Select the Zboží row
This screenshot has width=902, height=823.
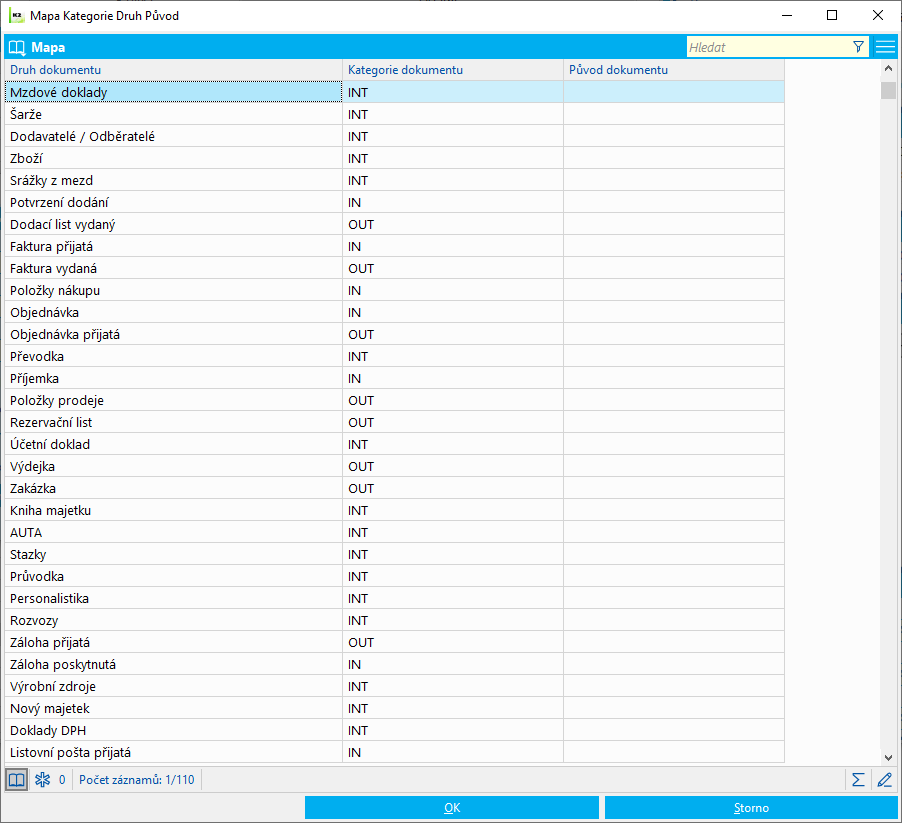click(395, 158)
